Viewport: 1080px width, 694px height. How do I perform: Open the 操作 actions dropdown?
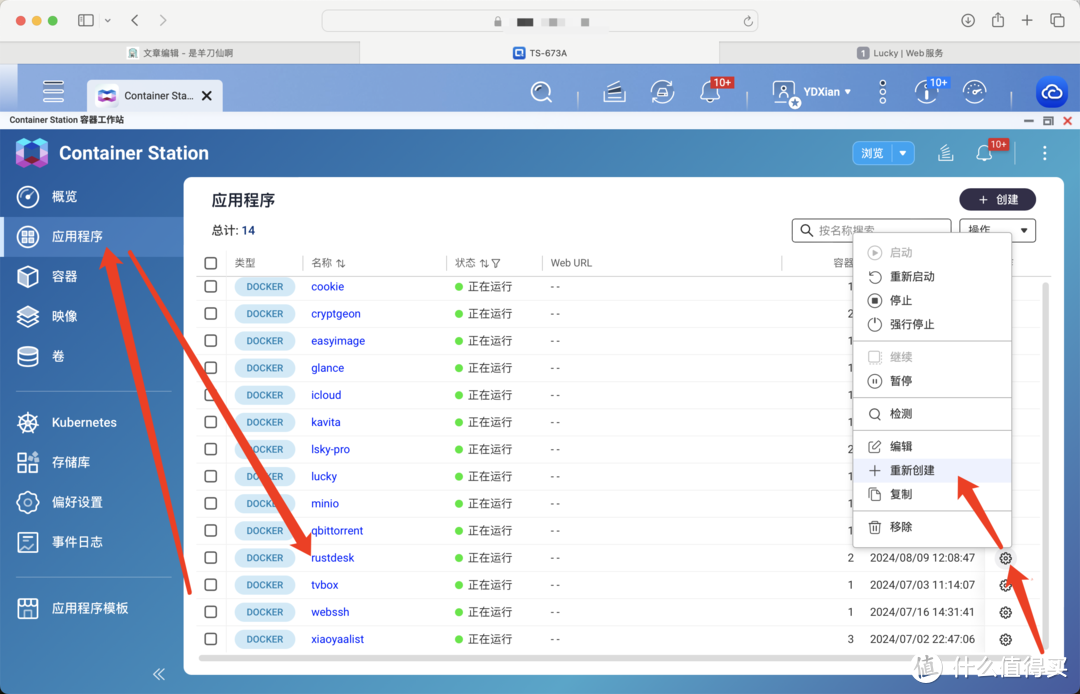[x=997, y=231]
